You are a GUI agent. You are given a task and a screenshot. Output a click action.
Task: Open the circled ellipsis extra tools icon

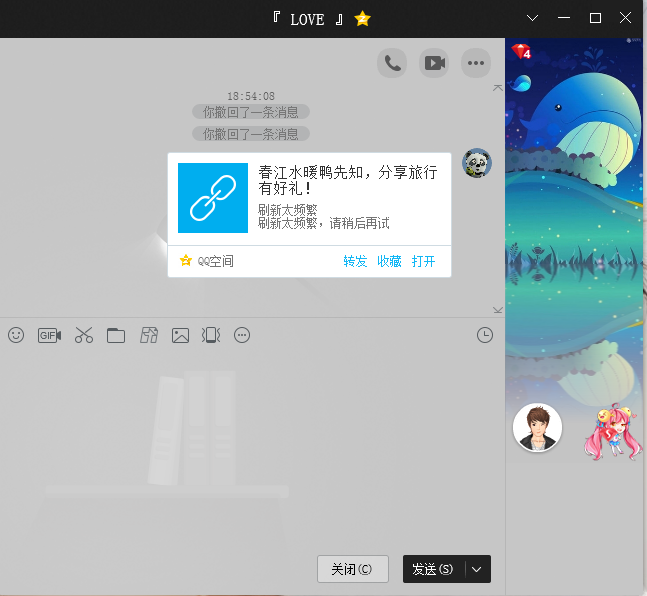pos(242,335)
